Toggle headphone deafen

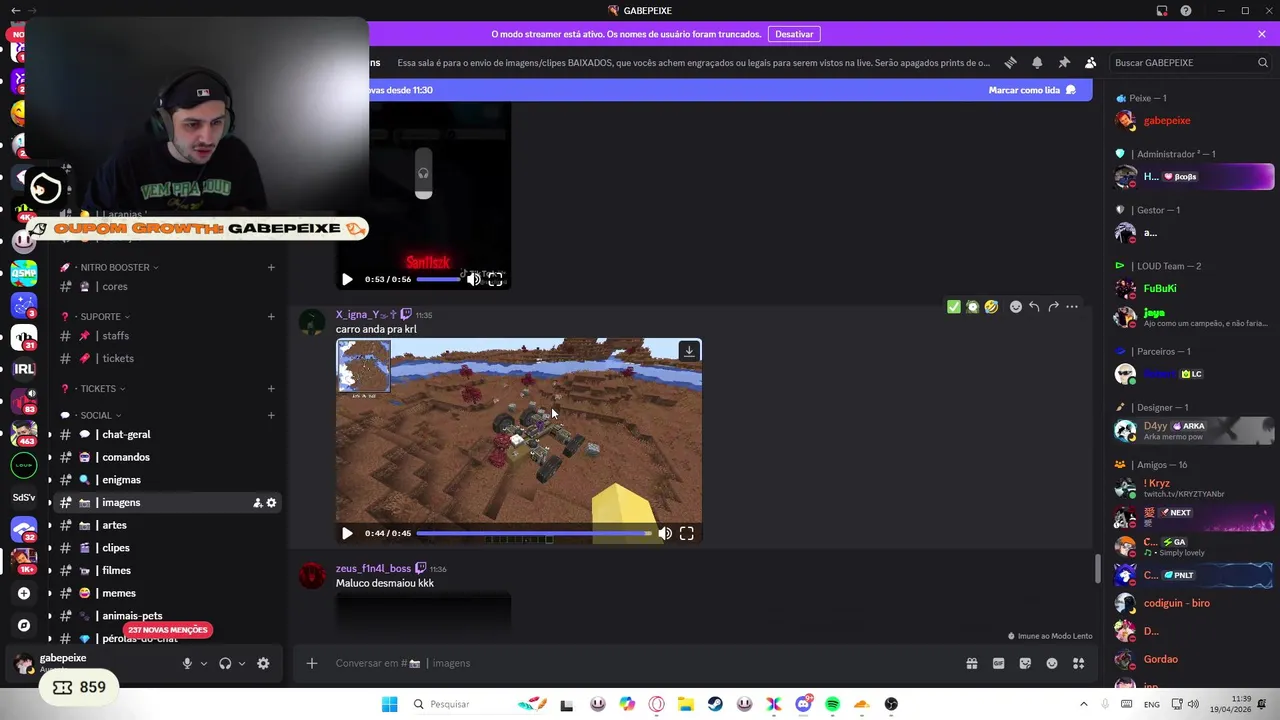225,663
